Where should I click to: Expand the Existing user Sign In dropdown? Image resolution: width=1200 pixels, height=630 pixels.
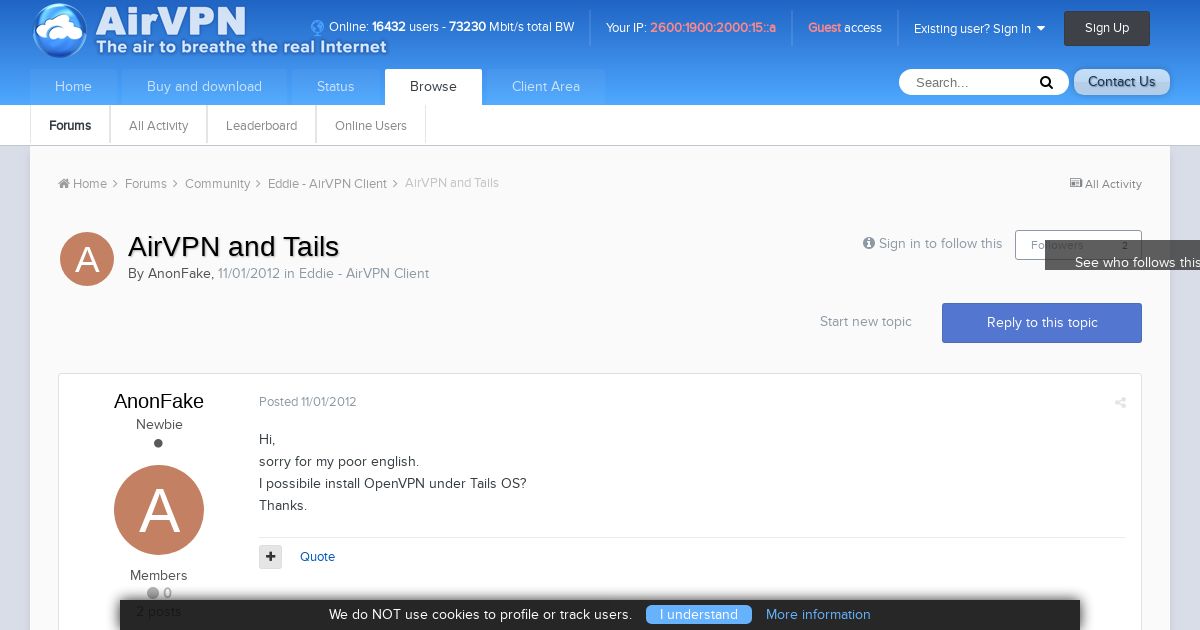coord(979,29)
